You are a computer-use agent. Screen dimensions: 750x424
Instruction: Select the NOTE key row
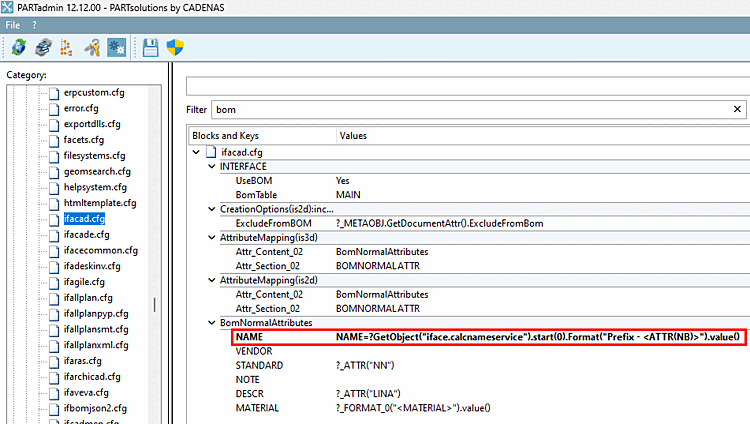248,379
